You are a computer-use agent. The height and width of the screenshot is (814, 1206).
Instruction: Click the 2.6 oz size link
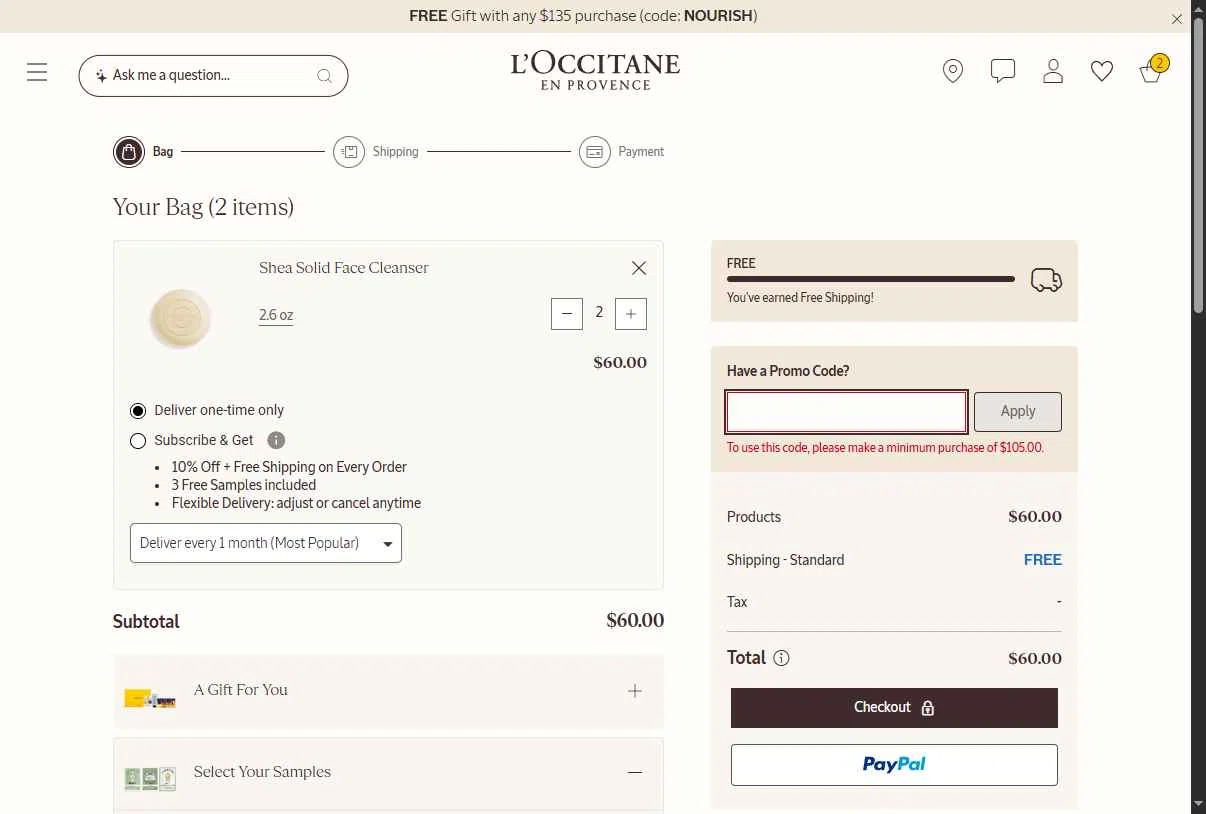(276, 315)
